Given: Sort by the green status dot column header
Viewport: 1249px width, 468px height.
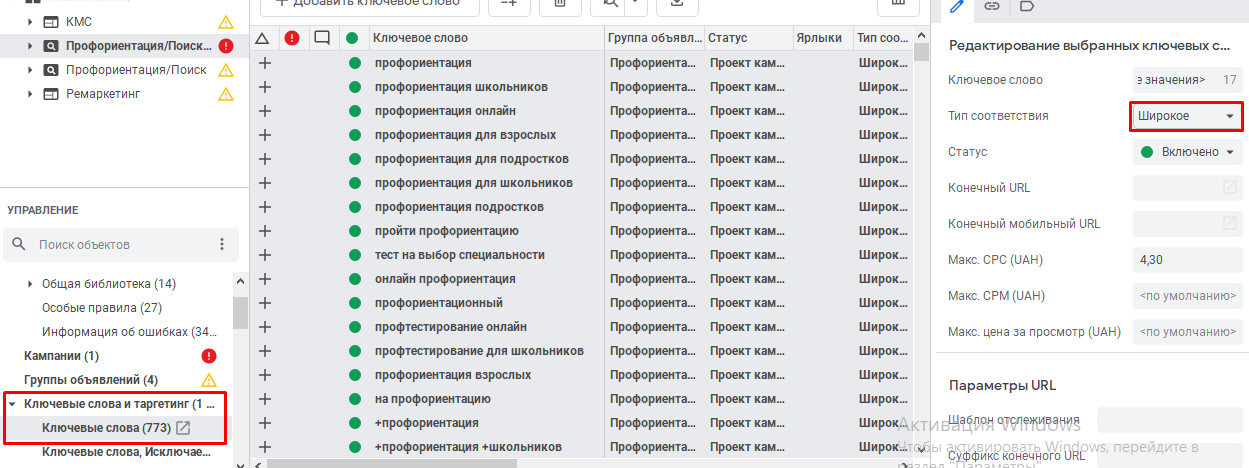Looking at the screenshot, I should pyautogui.click(x=352, y=38).
